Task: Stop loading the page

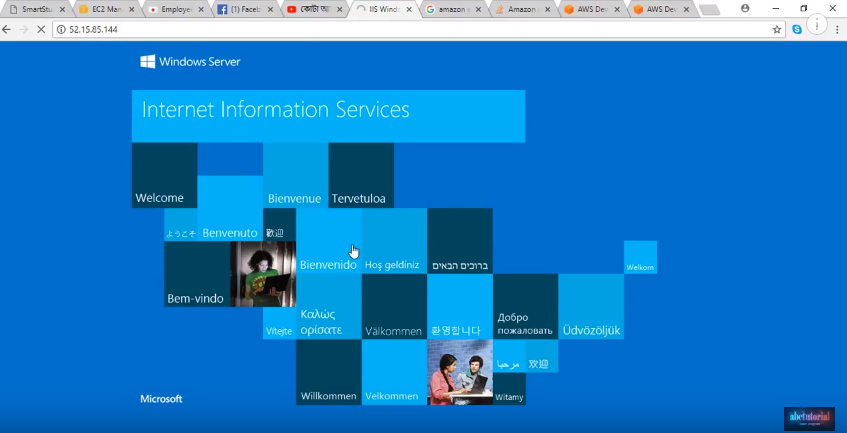Action: [x=41, y=30]
